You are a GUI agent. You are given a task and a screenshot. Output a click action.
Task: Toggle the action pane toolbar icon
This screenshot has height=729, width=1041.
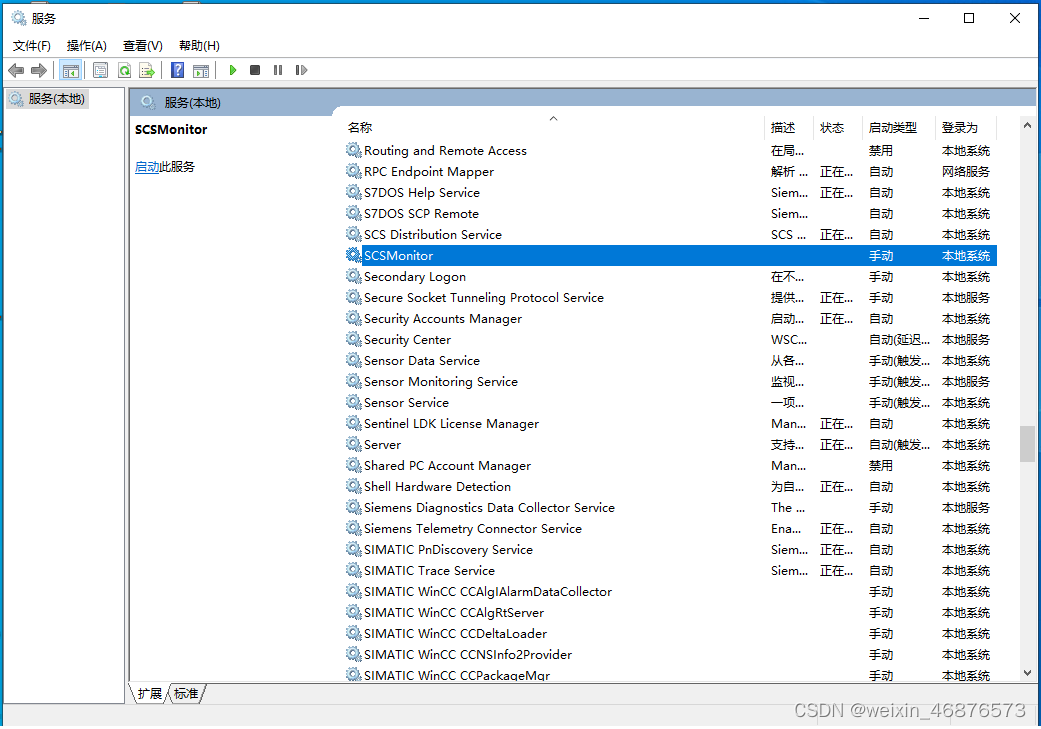(x=200, y=70)
